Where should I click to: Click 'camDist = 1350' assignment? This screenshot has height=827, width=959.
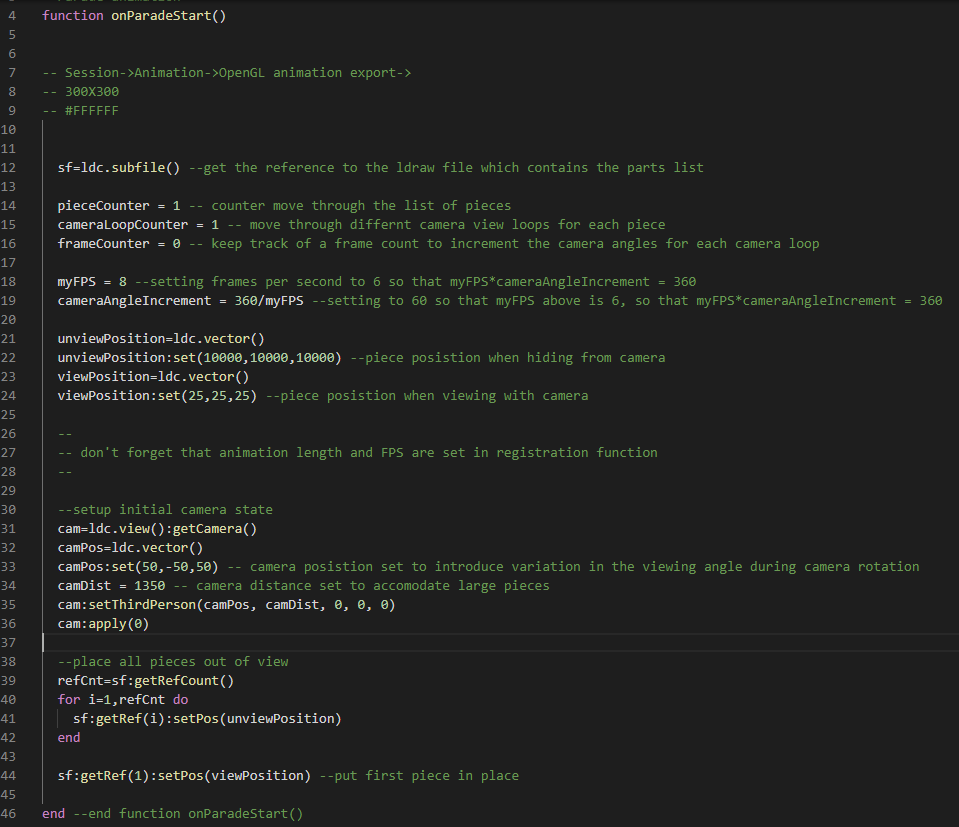coord(111,585)
